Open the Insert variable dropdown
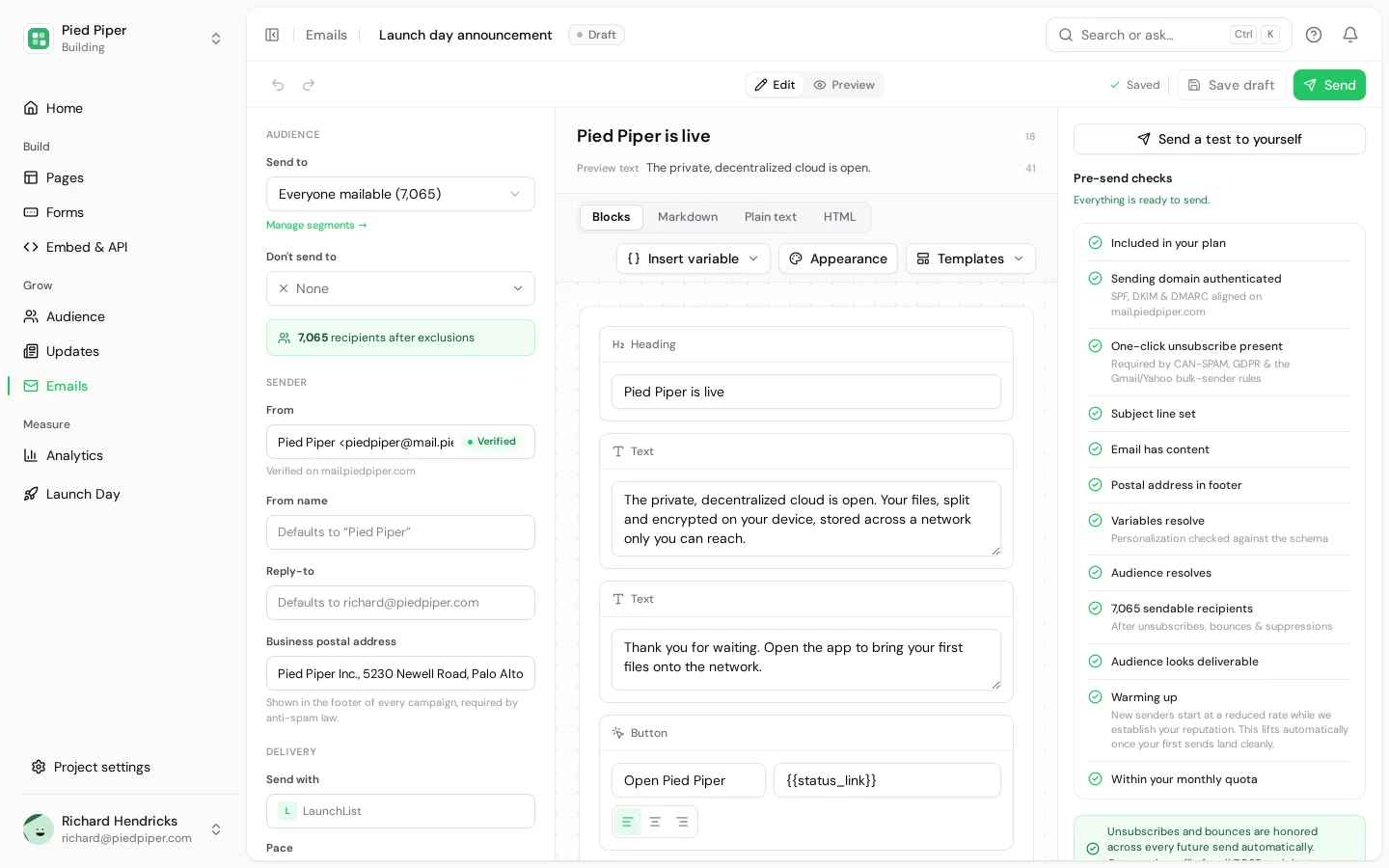 694,258
